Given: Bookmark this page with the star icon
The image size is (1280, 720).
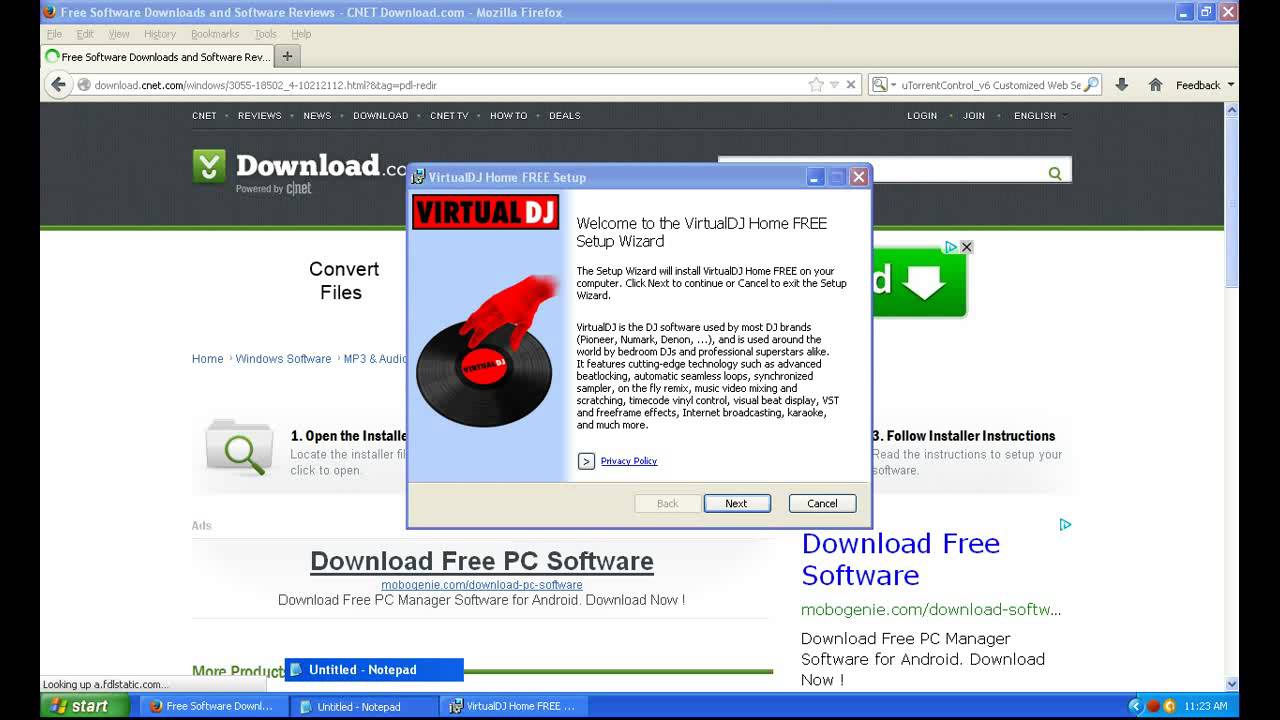Looking at the screenshot, I should [816, 85].
